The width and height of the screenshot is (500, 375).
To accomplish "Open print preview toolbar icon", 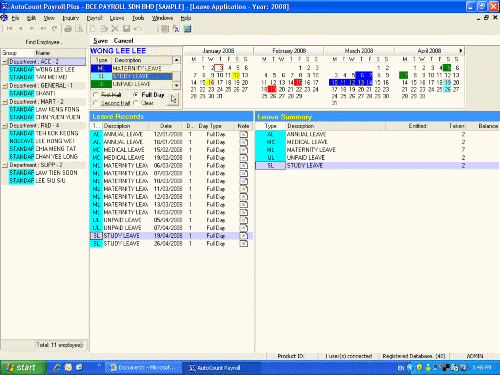I will point(79,29).
